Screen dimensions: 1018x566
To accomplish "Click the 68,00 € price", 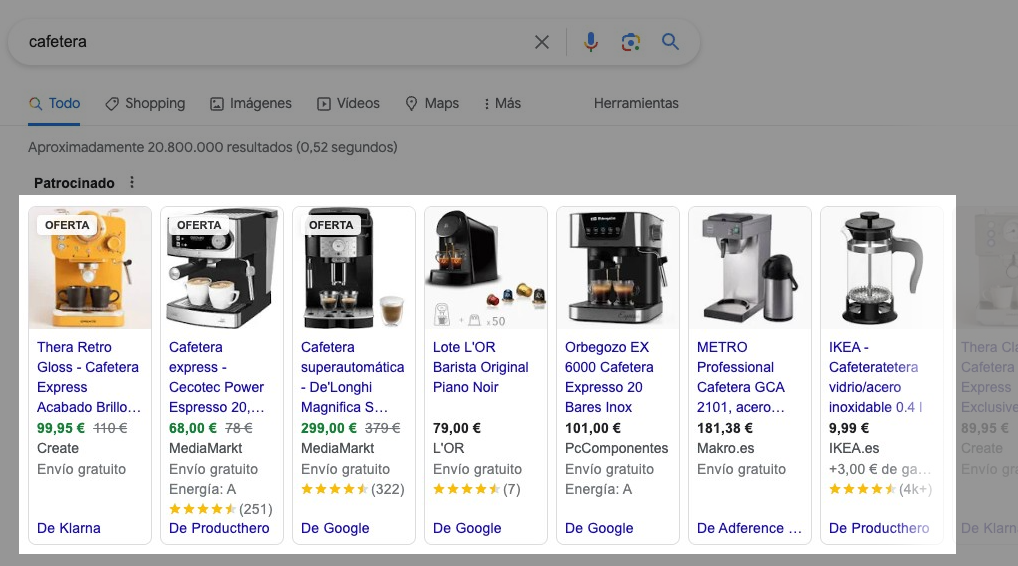I will [x=193, y=428].
